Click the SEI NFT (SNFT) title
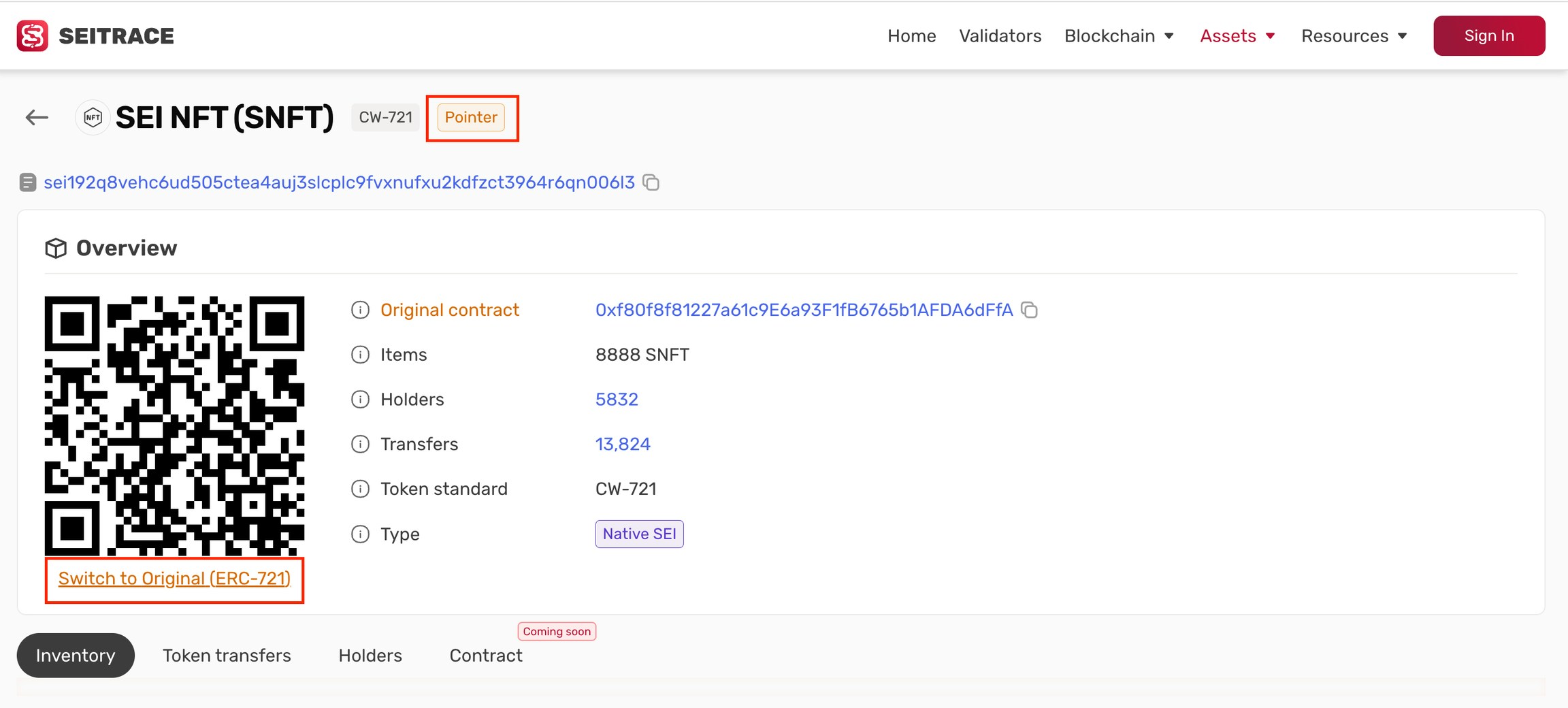This screenshot has width=1568, height=708. [225, 118]
